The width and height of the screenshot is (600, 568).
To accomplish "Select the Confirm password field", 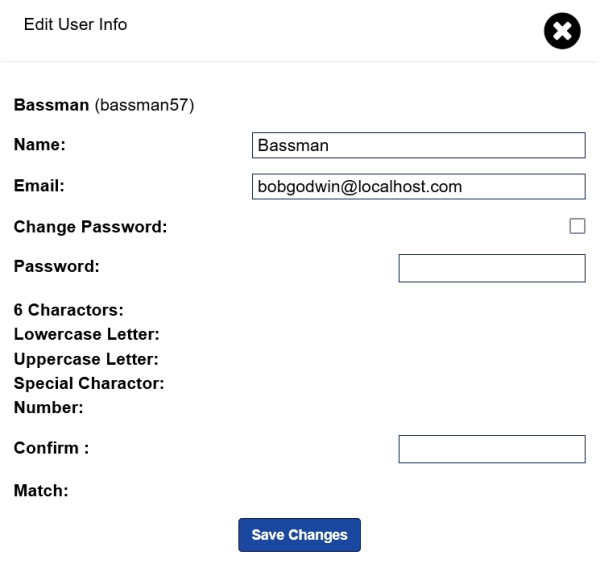I will point(491,450).
